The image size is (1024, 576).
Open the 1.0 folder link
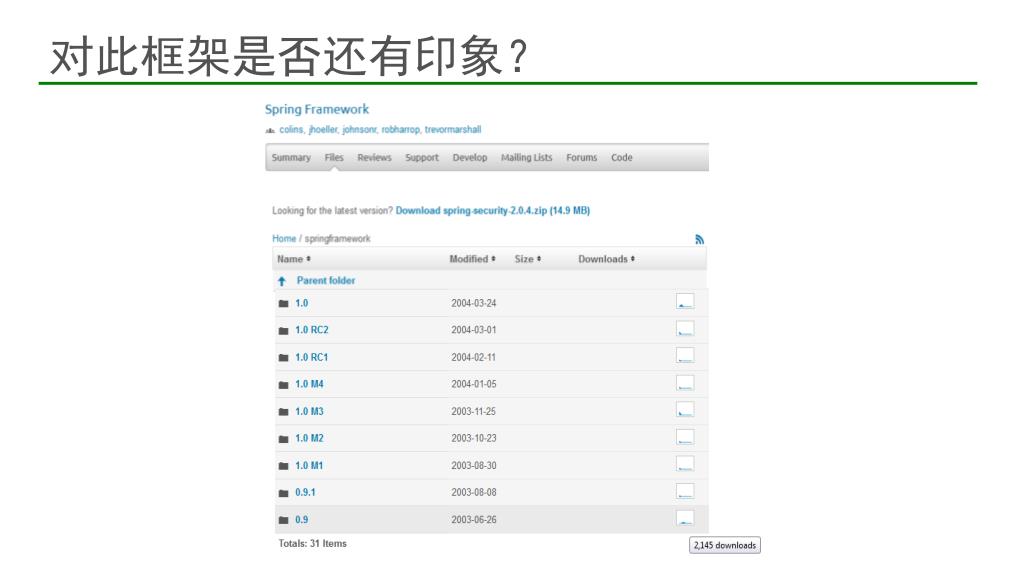pyautogui.click(x=301, y=304)
